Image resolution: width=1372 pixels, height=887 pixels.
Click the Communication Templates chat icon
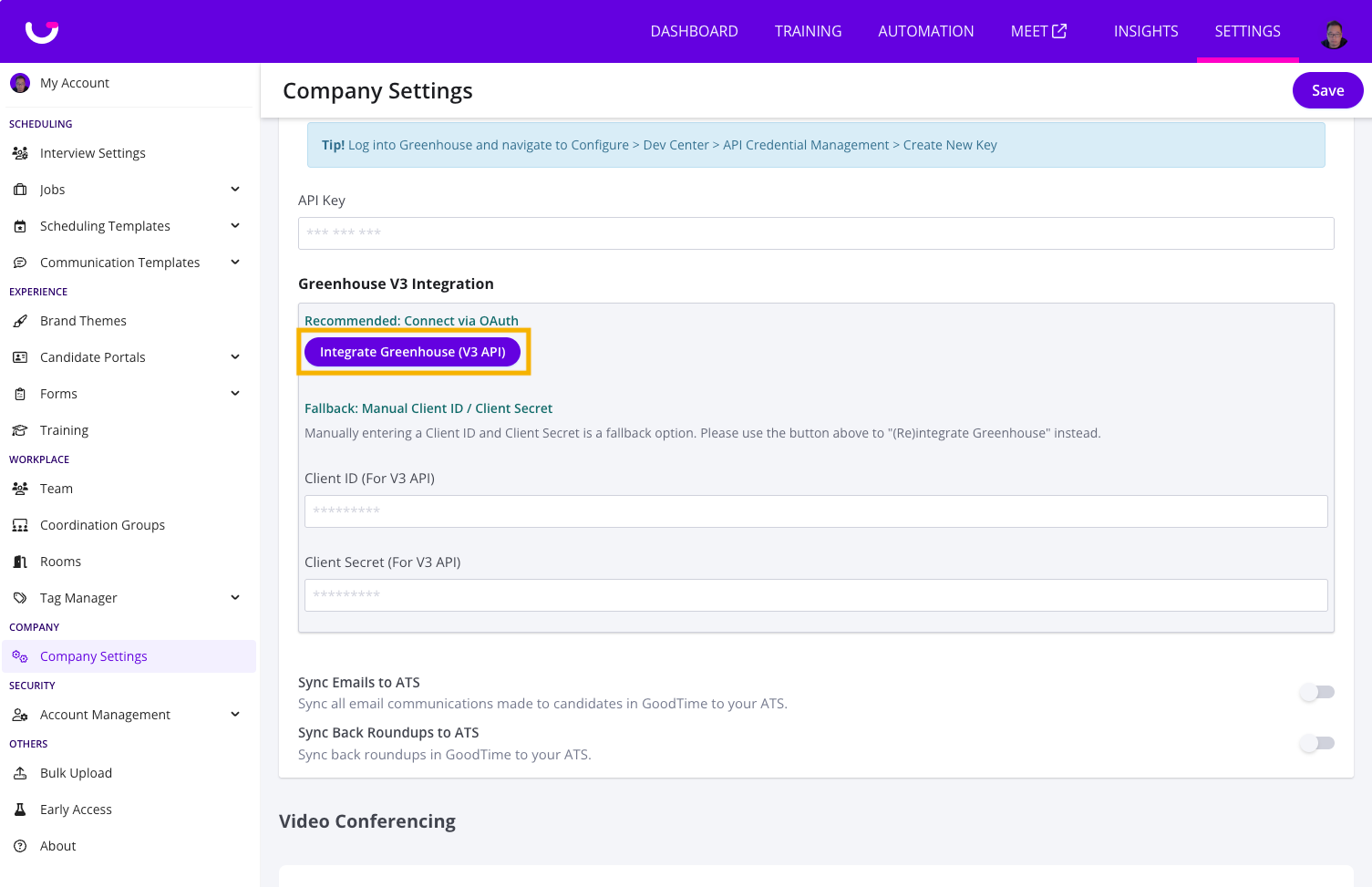point(20,263)
